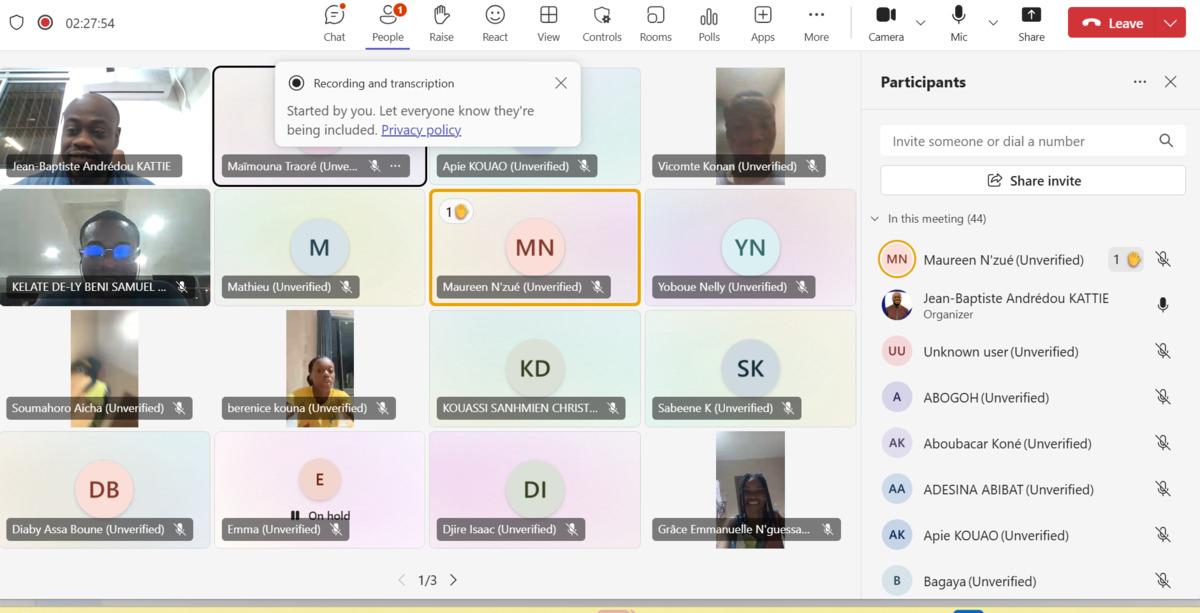Turn on the Camera

point(886,23)
